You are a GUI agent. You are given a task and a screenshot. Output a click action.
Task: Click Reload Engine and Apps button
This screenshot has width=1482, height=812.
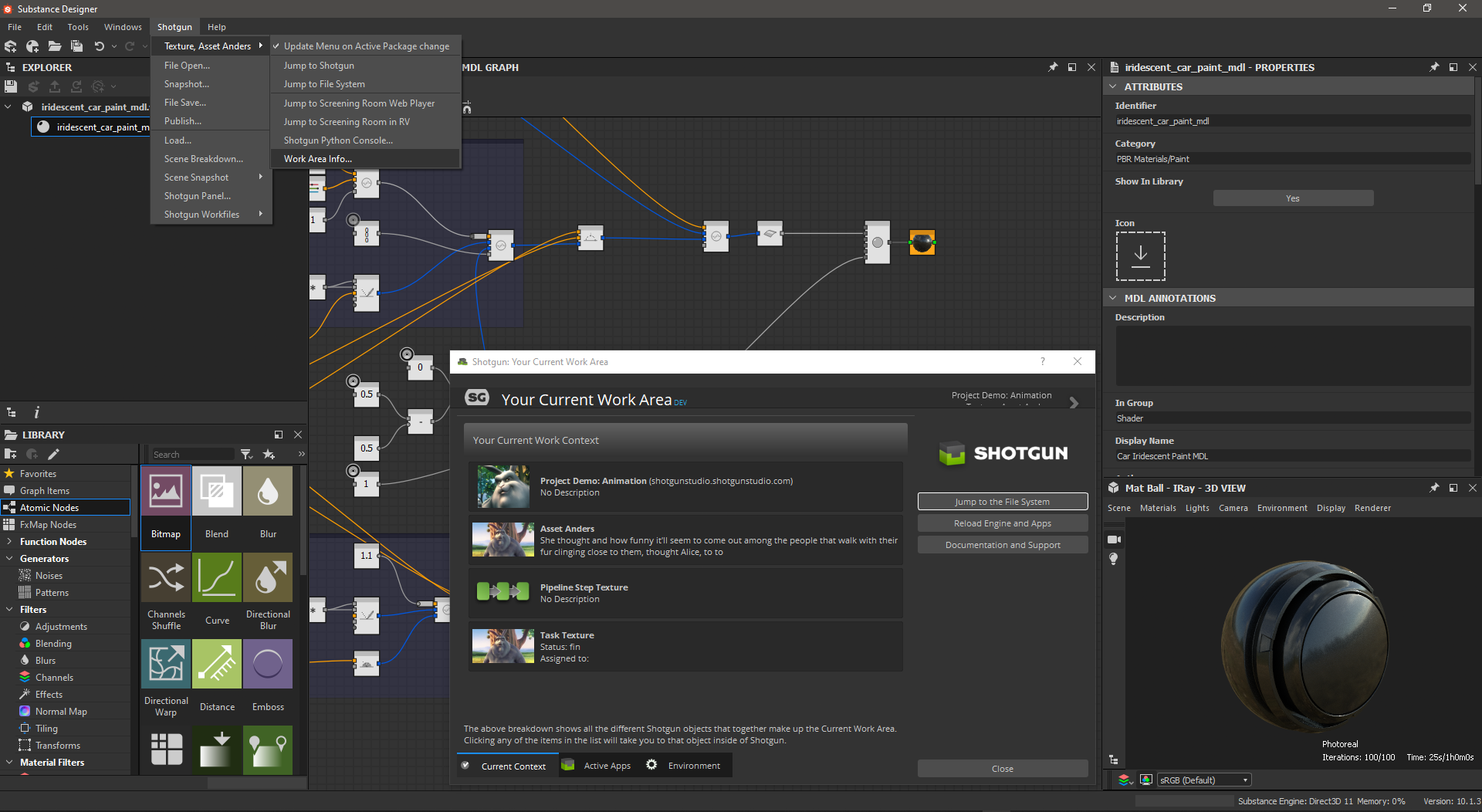click(1002, 523)
